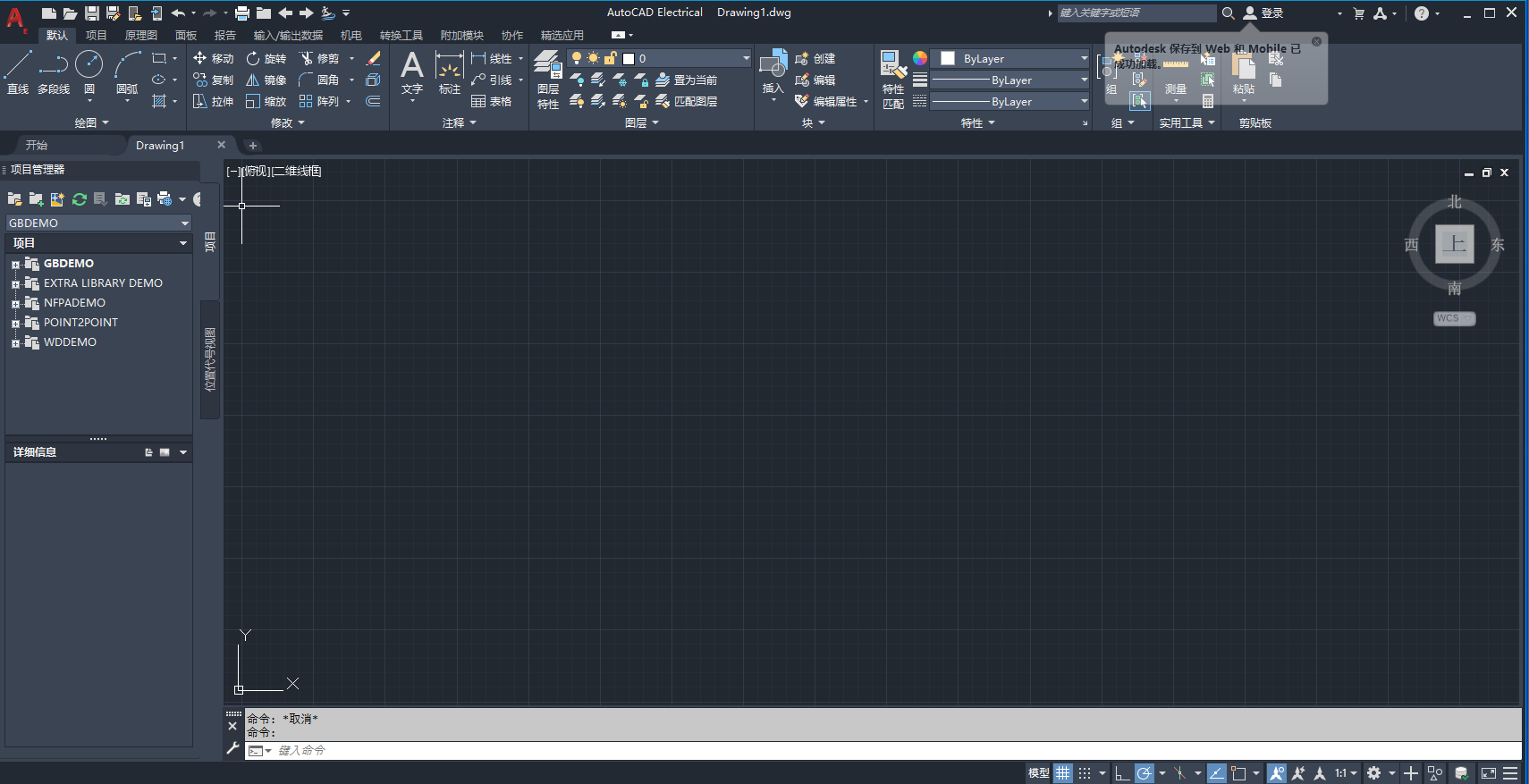Open the 原理图 ribbon tab
The height and width of the screenshot is (784, 1529).
click(140, 36)
